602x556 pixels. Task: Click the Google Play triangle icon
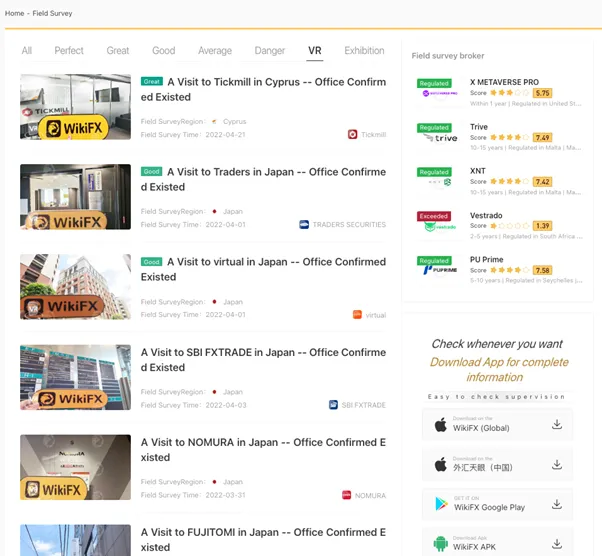441,504
